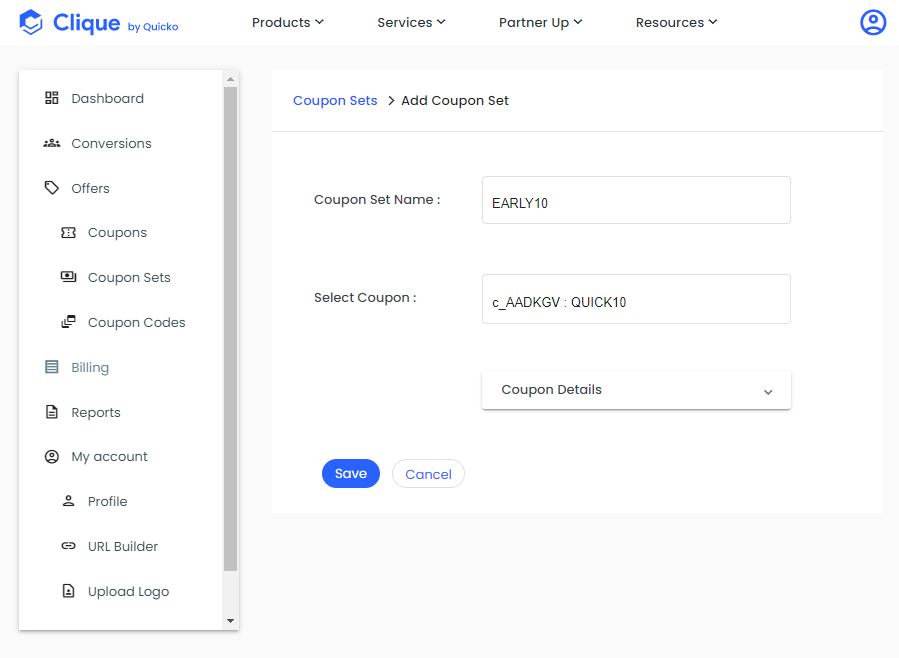The width and height of the screenshot is (899, 658).
Task: Open the Resources dropdown menu
Action: tap(676, 22)
